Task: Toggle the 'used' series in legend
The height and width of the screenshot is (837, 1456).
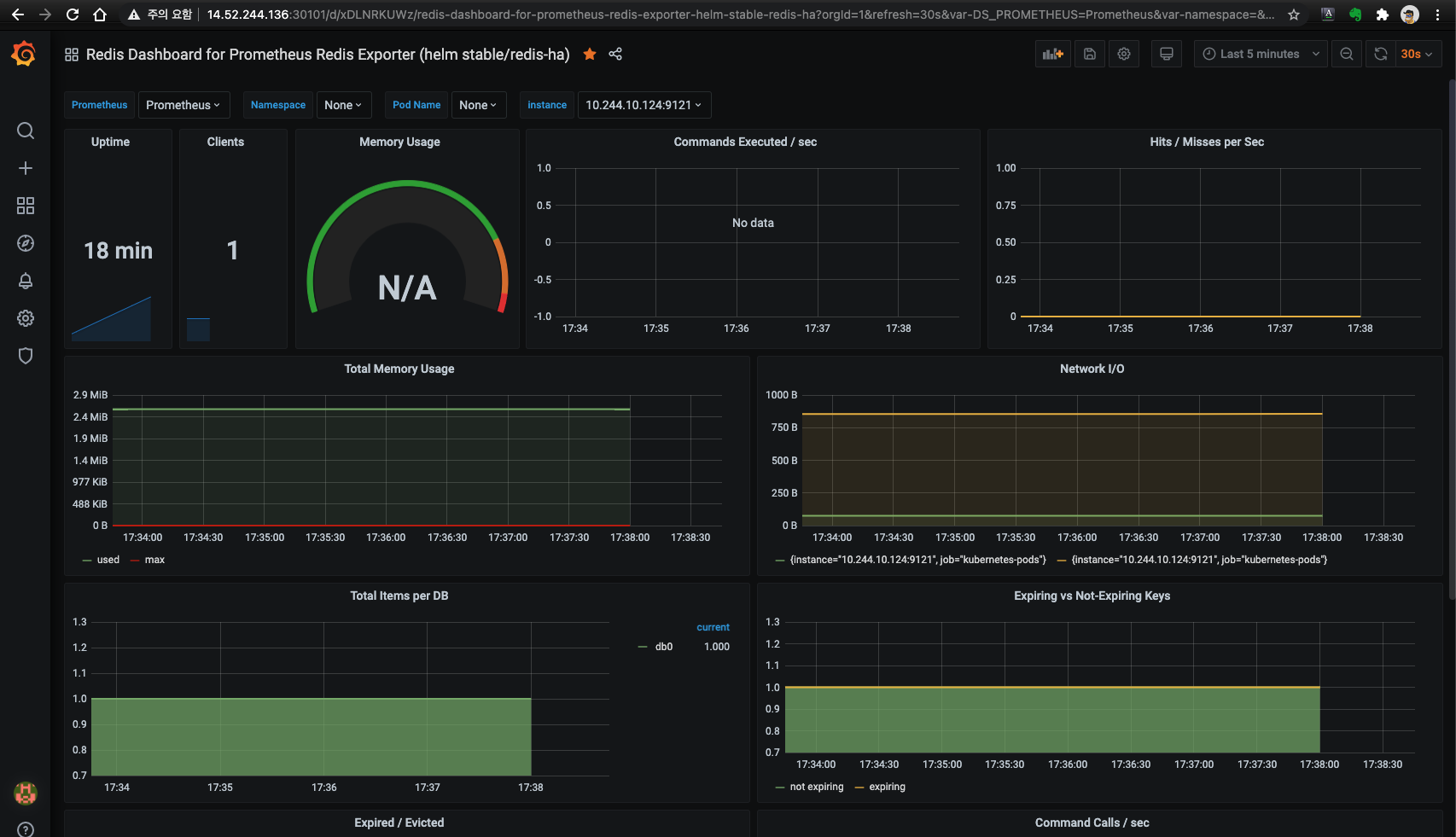Action: click(108, 560)
